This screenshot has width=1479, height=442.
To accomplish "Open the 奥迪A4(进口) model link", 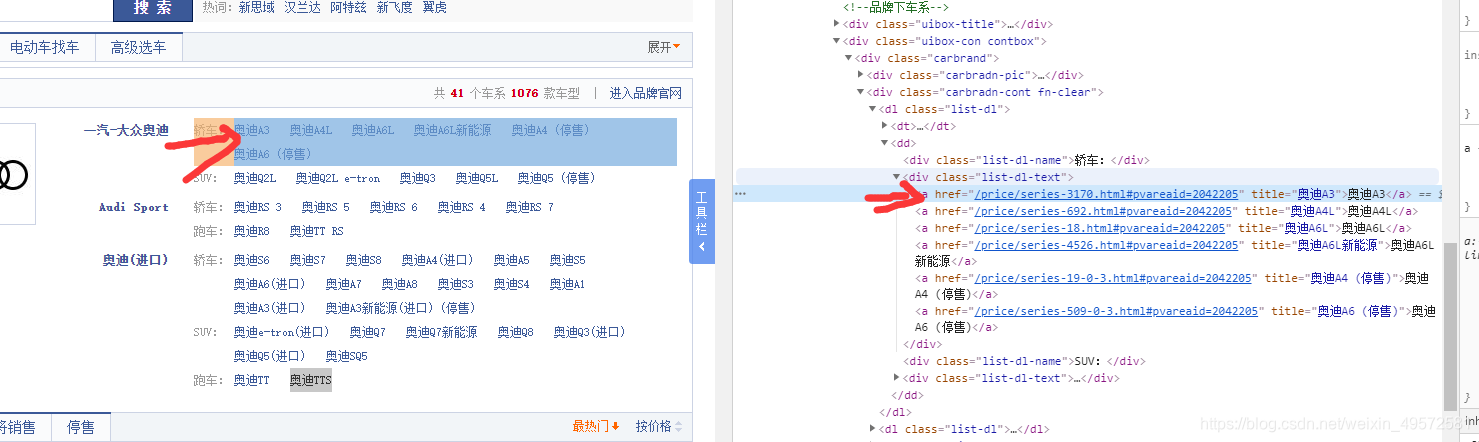I will 438,260.
